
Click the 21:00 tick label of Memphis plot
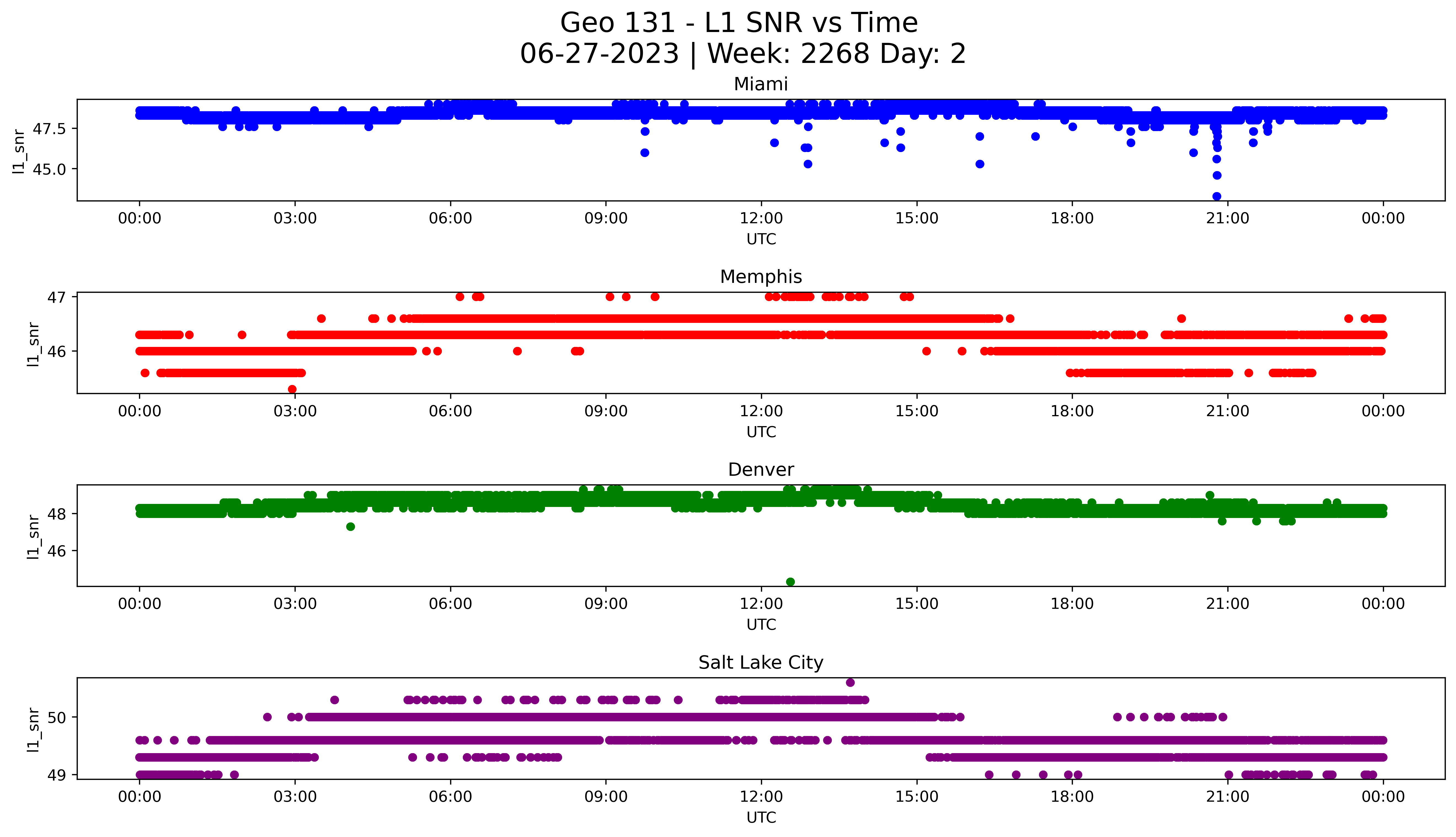point(1228,411)
